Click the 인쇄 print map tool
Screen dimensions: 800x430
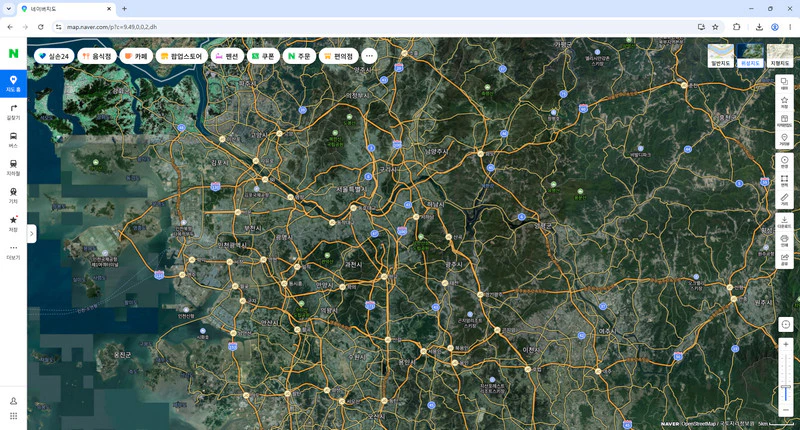784,241
